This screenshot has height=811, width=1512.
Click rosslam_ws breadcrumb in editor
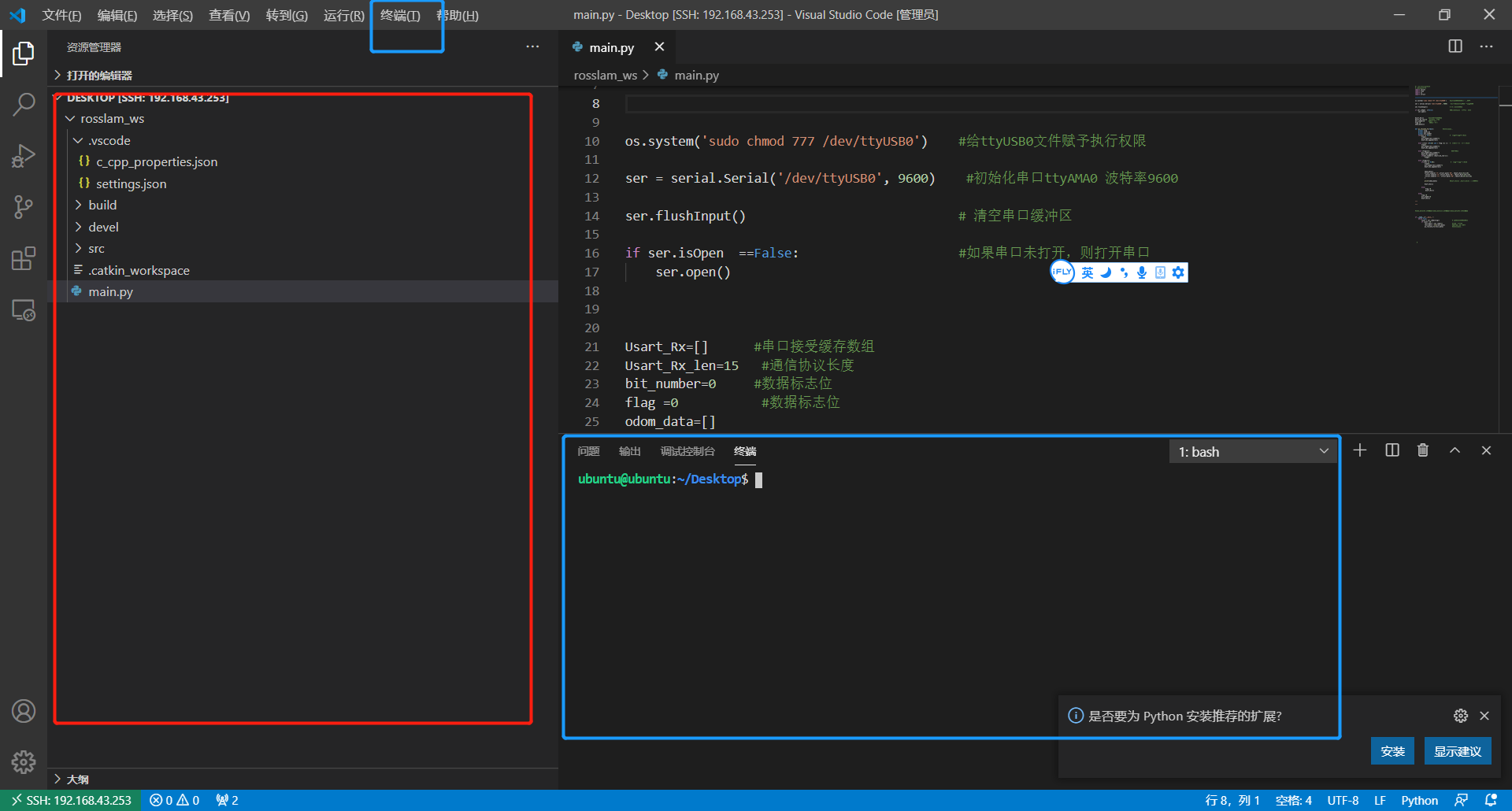click(x=606, y=75)
